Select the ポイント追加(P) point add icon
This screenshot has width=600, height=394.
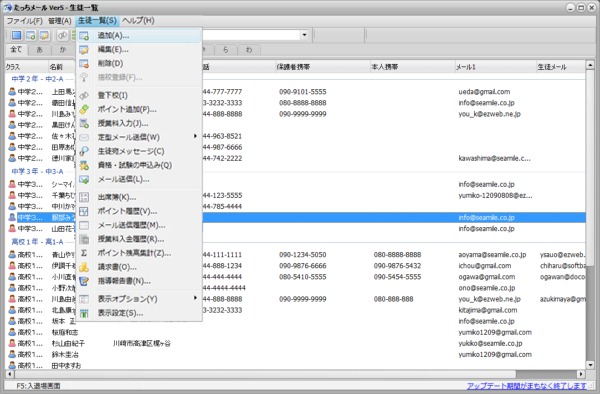pos(84,109)
